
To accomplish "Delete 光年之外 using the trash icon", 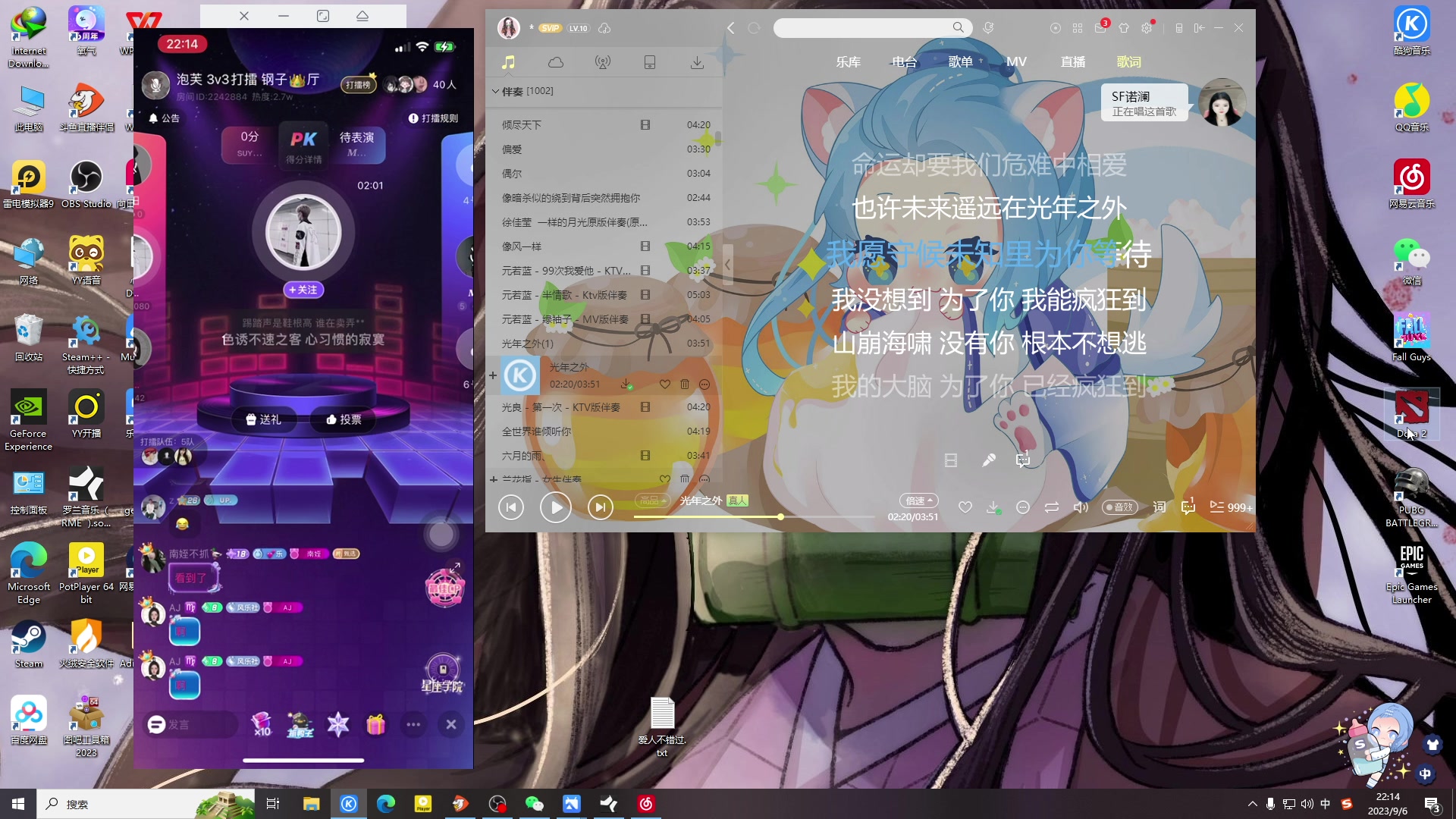I will (685, 384).
